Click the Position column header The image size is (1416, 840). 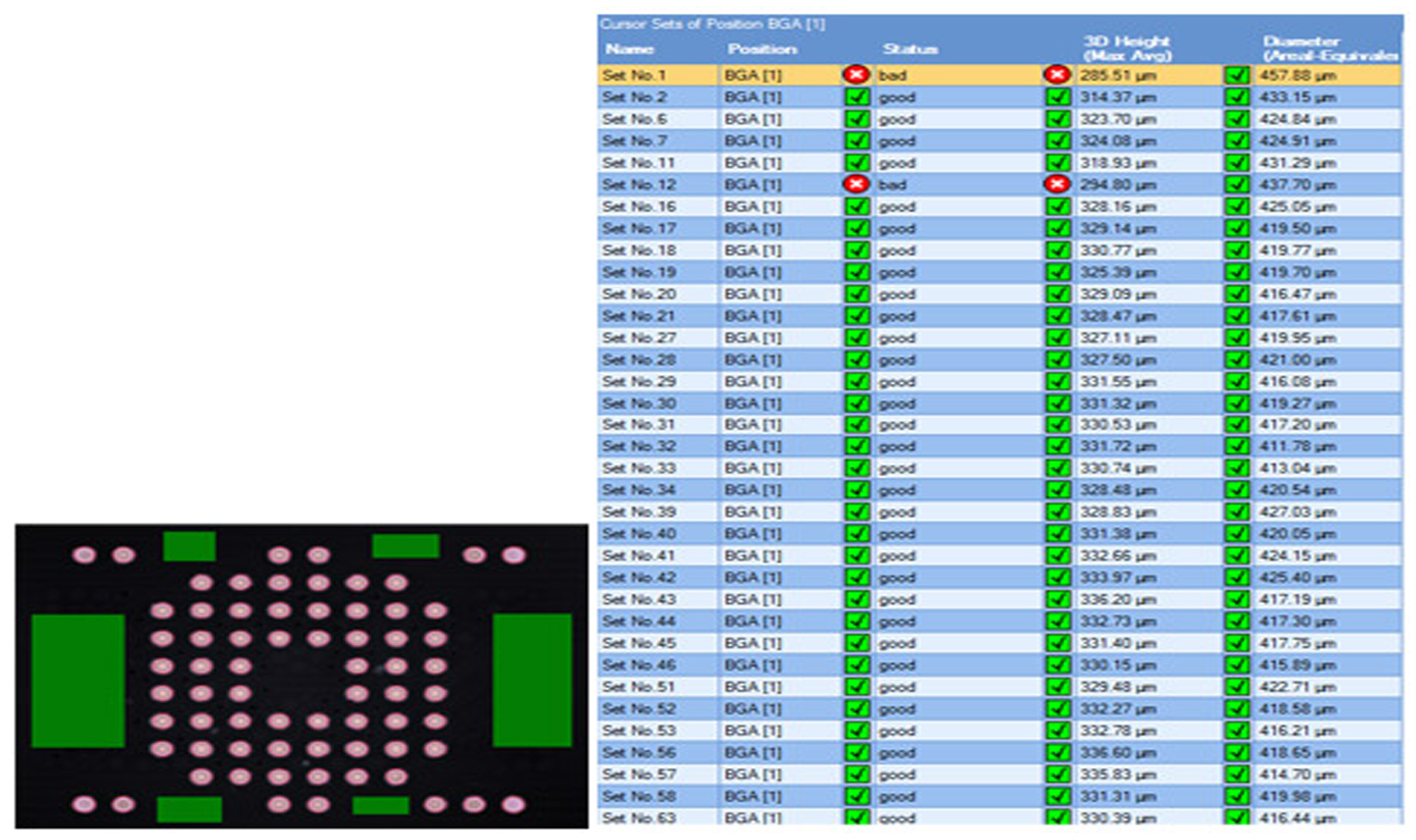[x=762, y=49]
